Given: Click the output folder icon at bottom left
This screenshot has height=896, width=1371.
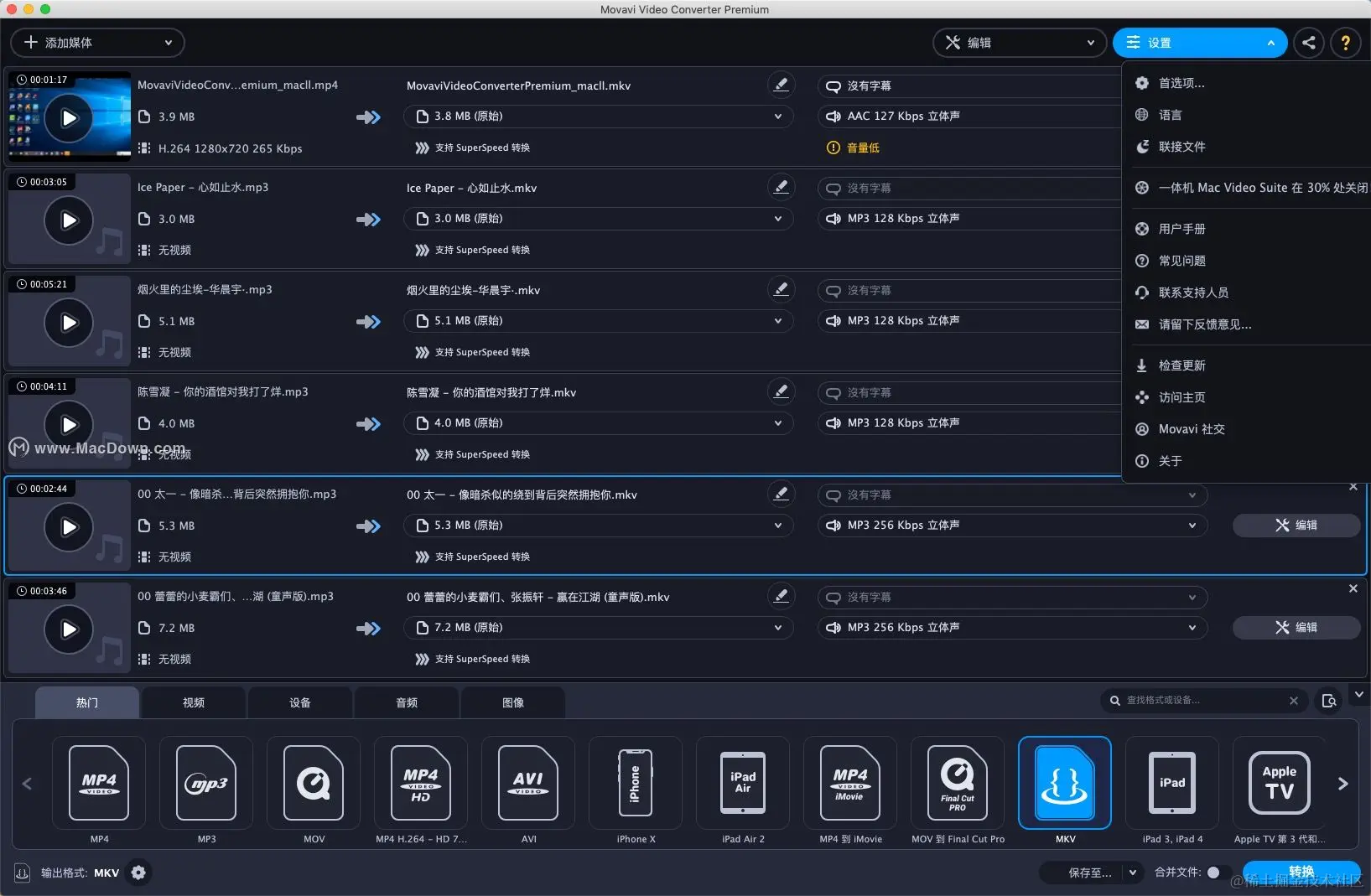Looking at the screenshot, I should (23, 873).
